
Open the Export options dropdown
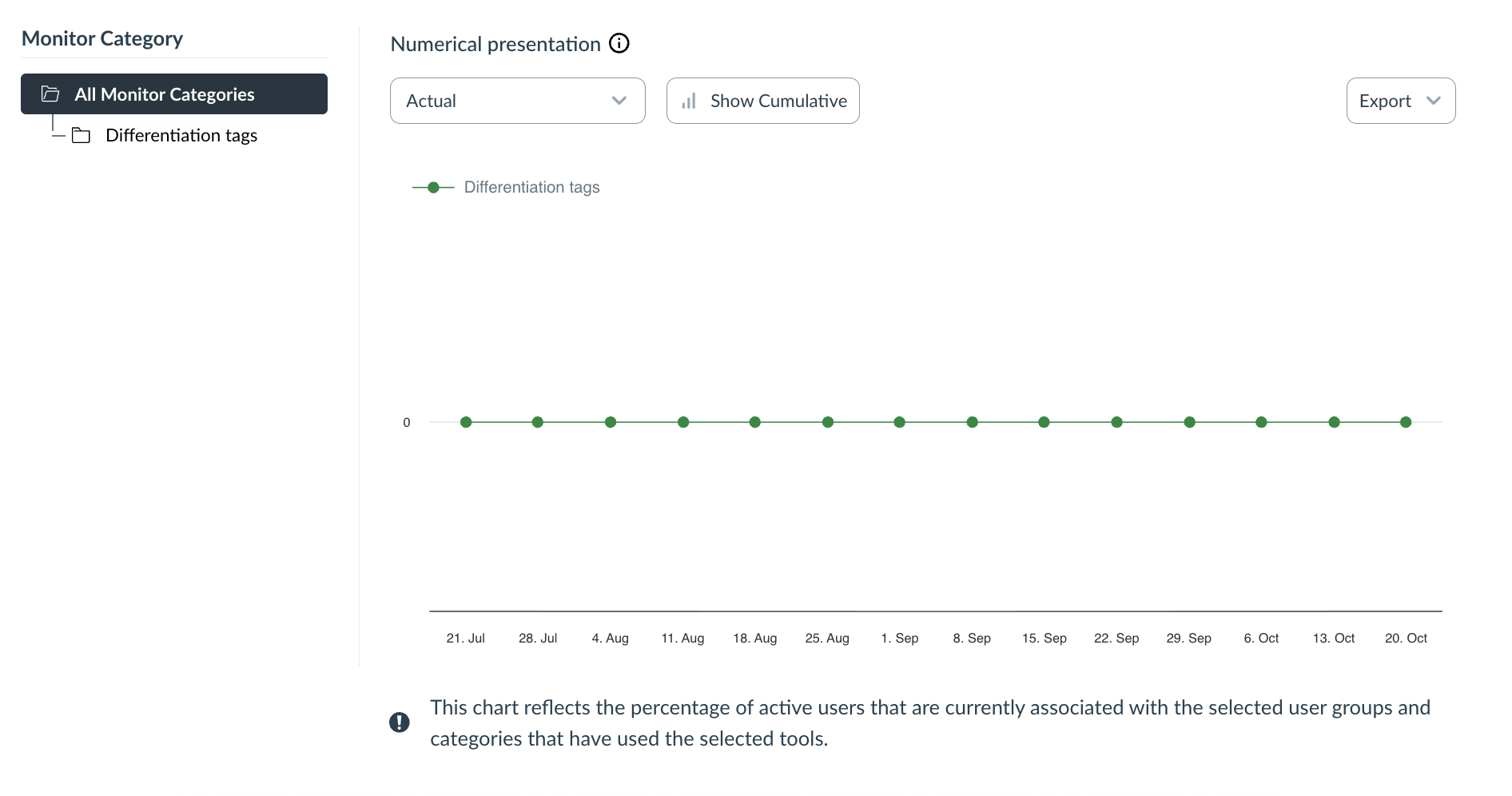pos(1399,101)
